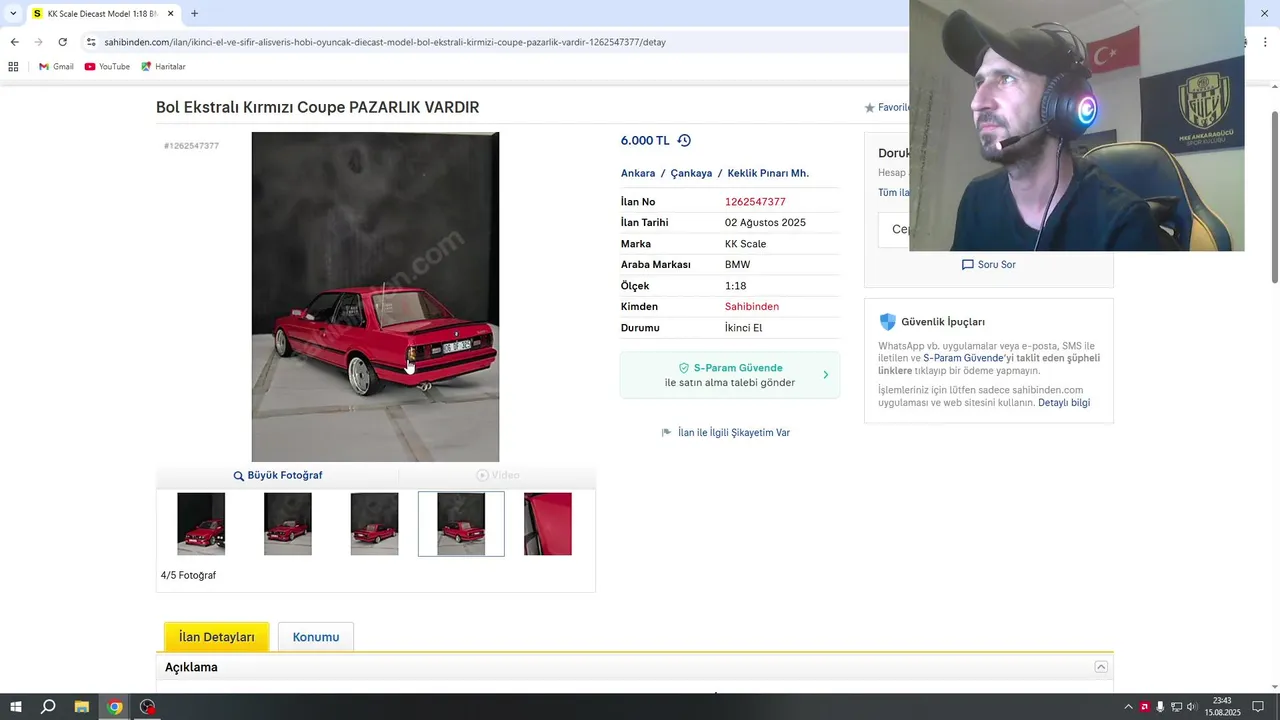
Task: Select the fifth red close-up thumbnail
Action: point(548,524)
